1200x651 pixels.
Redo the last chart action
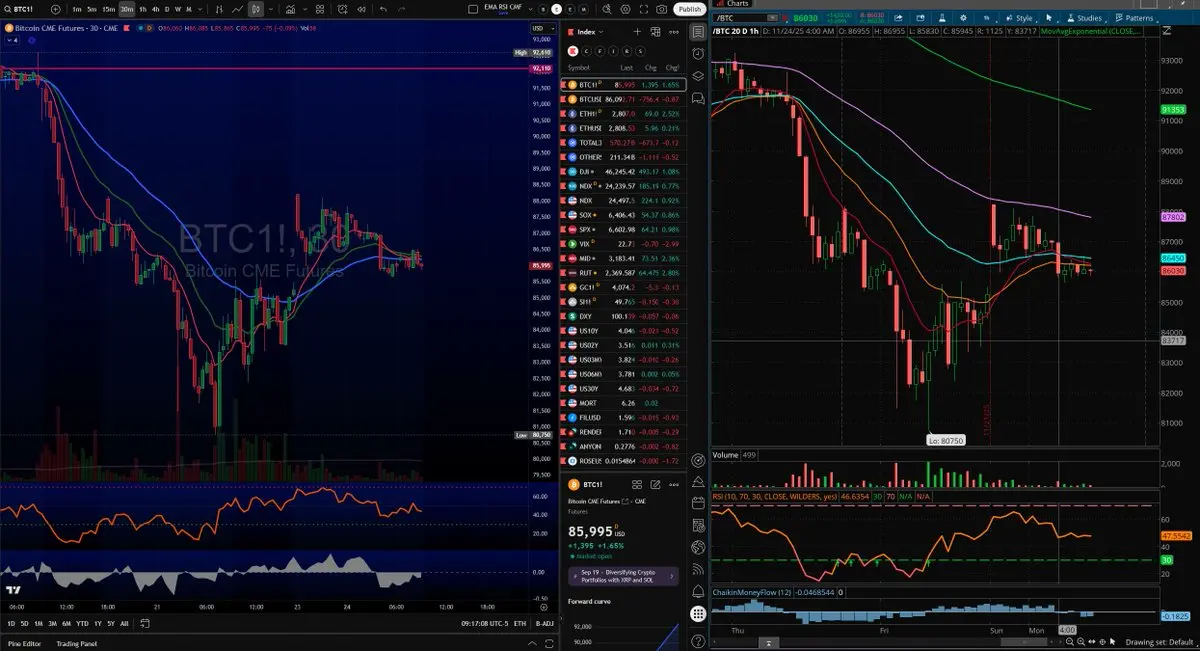pyautogui.click(x=401, y=9)
